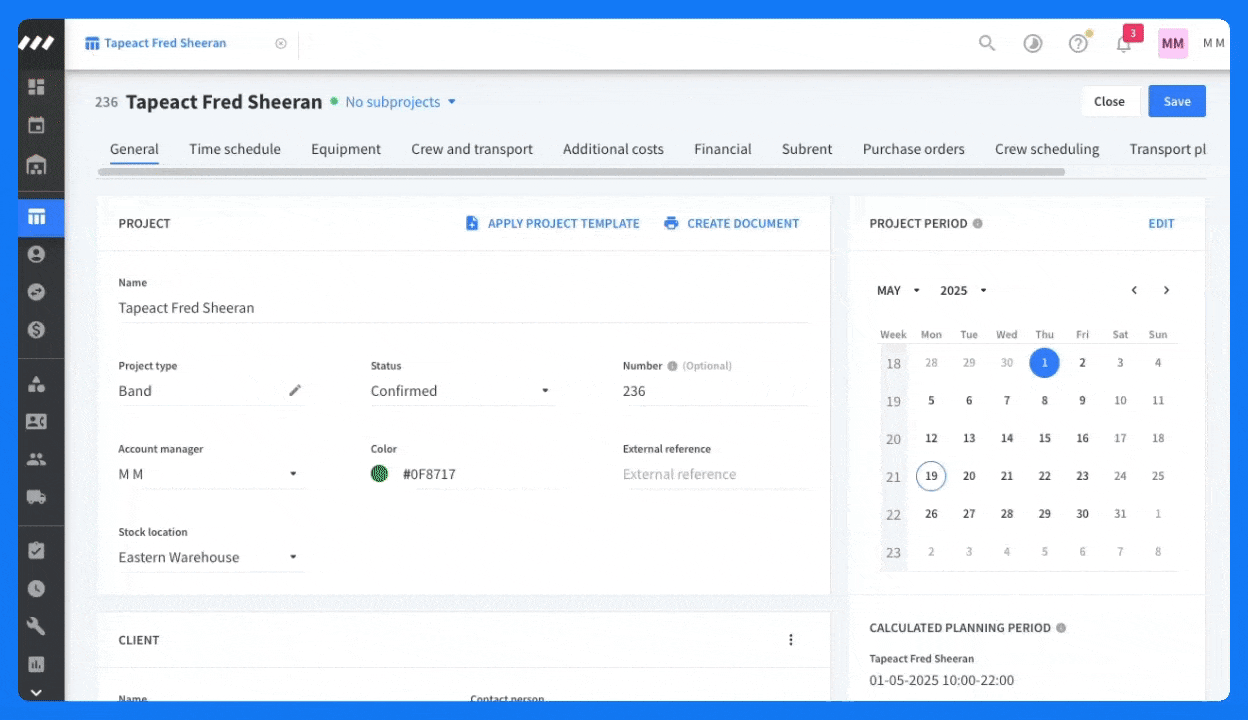Open the person circle icon in sidebar

tap(36, 254)
